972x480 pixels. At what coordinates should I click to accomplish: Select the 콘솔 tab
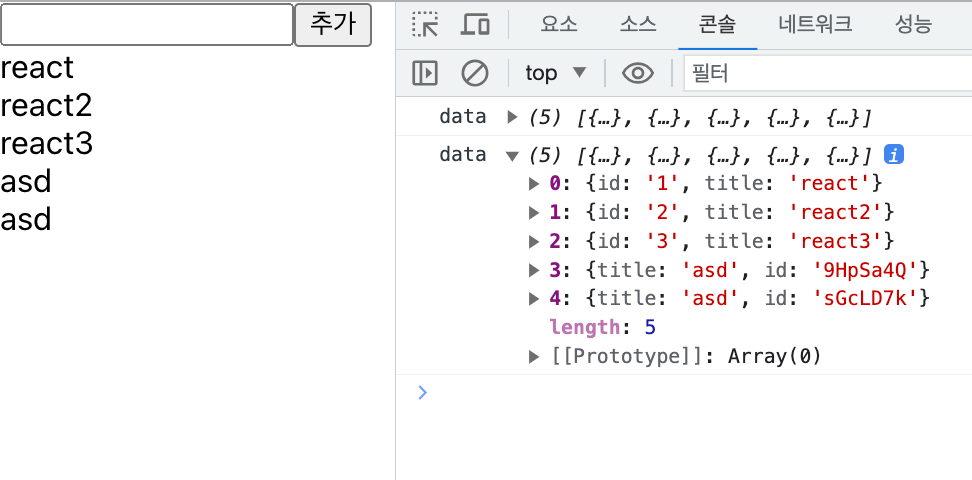coord(717,25)
